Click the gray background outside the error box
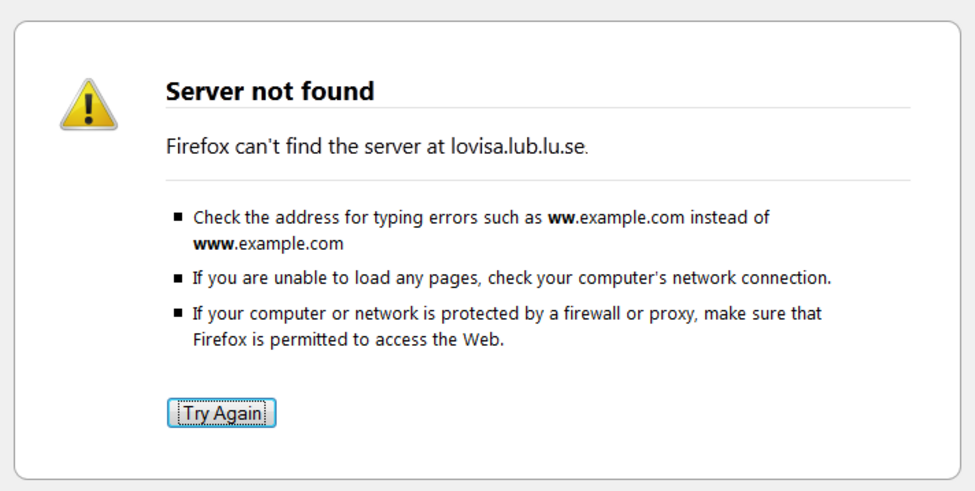 (x=488, y=9)
